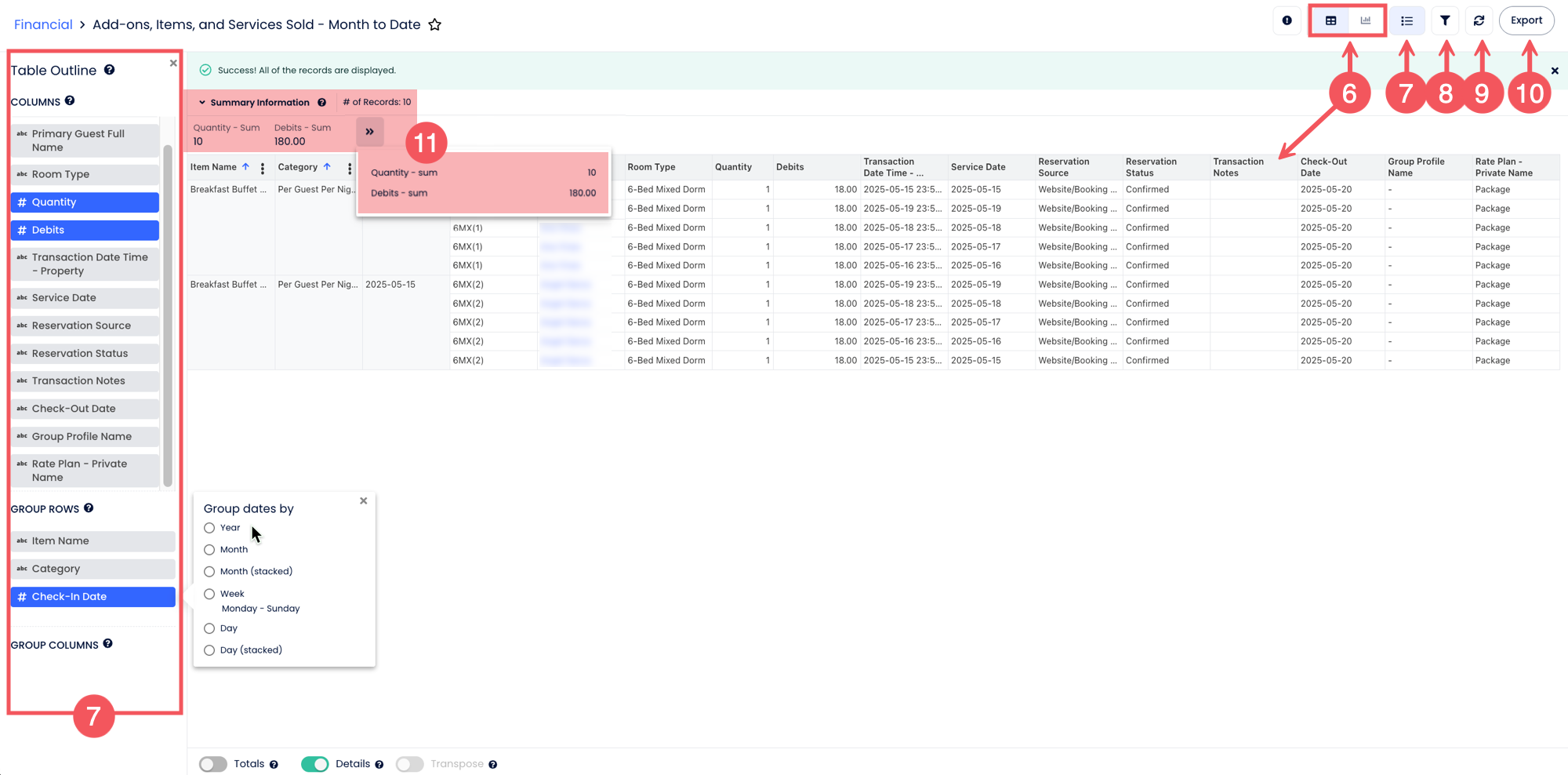This screenshot has height=775, width=1568.
Task: Turn off the Details switch
Action: pos(314,764)
